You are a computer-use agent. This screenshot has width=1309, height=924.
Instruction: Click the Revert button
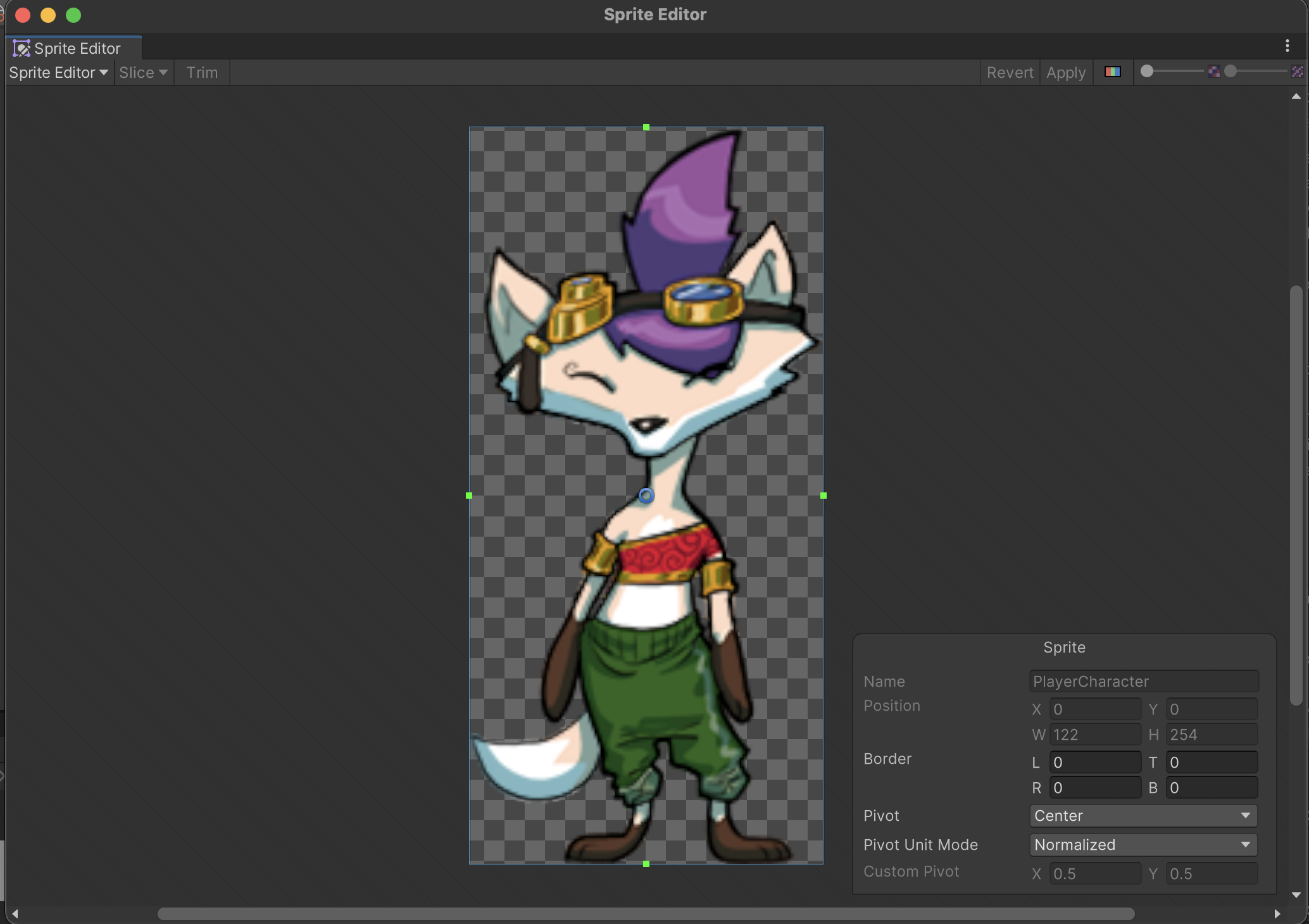tap(1010, 73)
